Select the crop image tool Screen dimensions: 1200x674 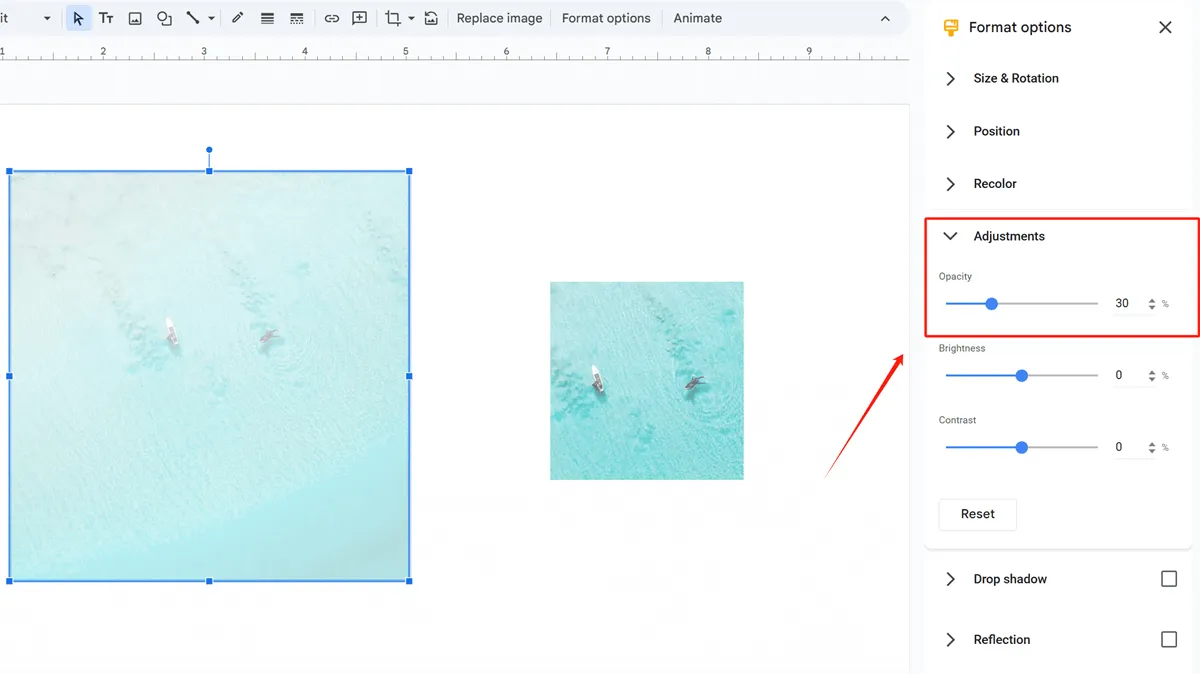(393, 19)
